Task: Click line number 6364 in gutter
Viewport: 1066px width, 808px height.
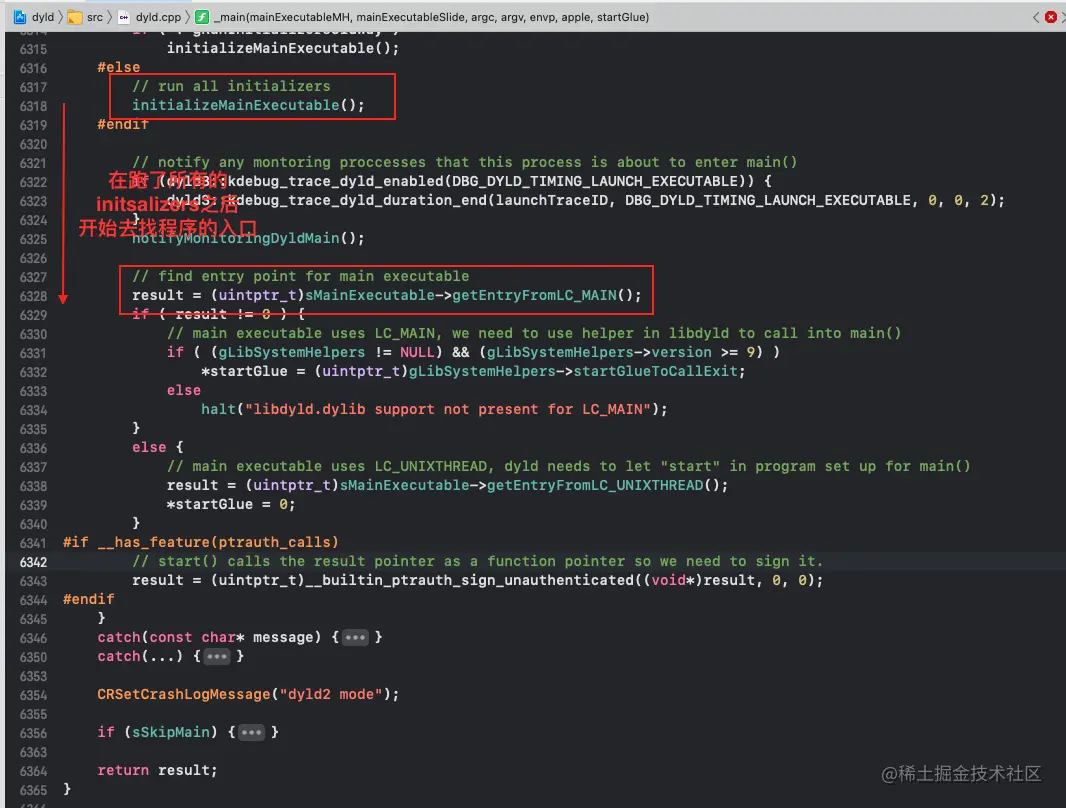Action: 33,771
